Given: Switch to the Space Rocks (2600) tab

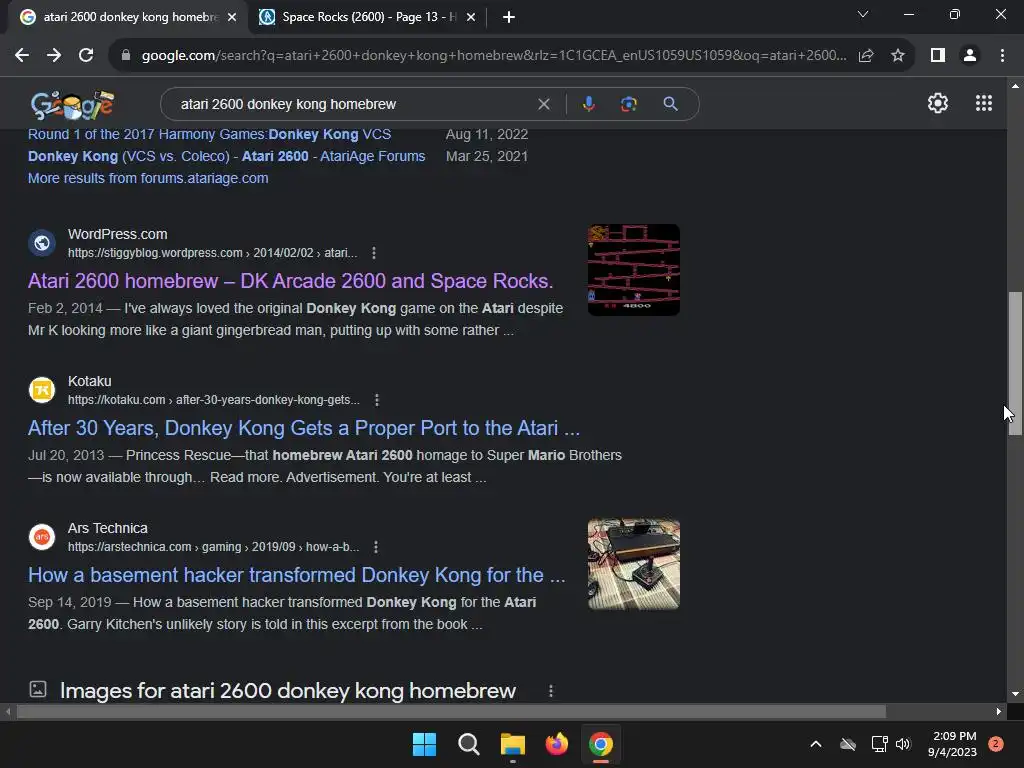Looking at the screenshot, I should click(368, 17).
